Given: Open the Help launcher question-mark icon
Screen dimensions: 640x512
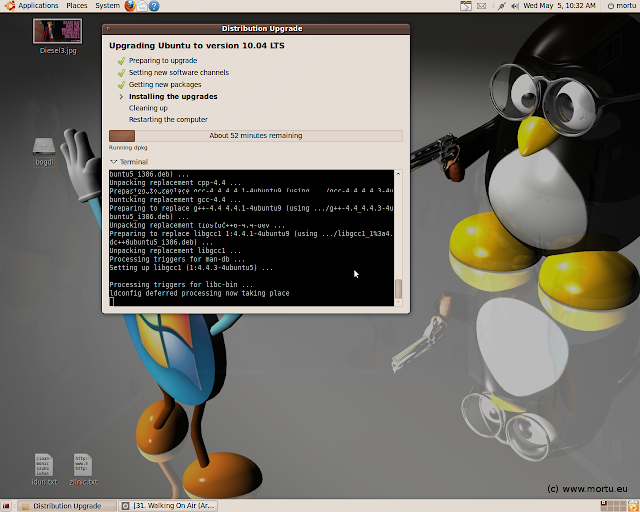Looking at the screenshot, I should [x=154, y=6].
